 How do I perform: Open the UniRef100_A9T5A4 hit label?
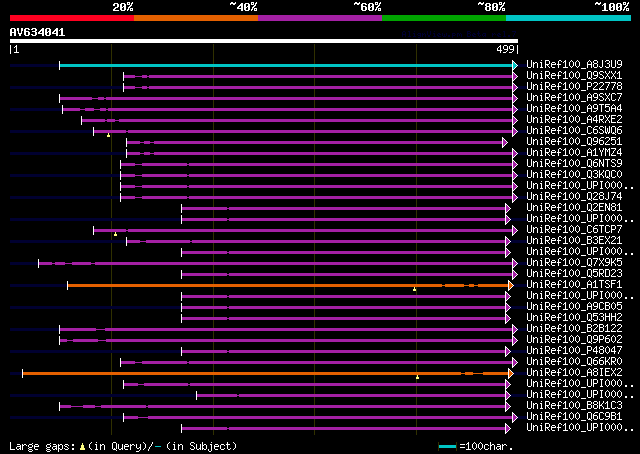574,109
